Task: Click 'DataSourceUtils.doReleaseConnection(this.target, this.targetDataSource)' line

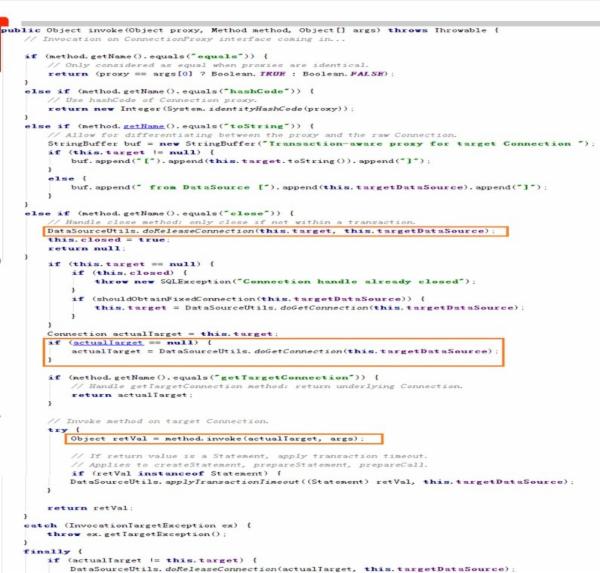Action: (271, 231)
